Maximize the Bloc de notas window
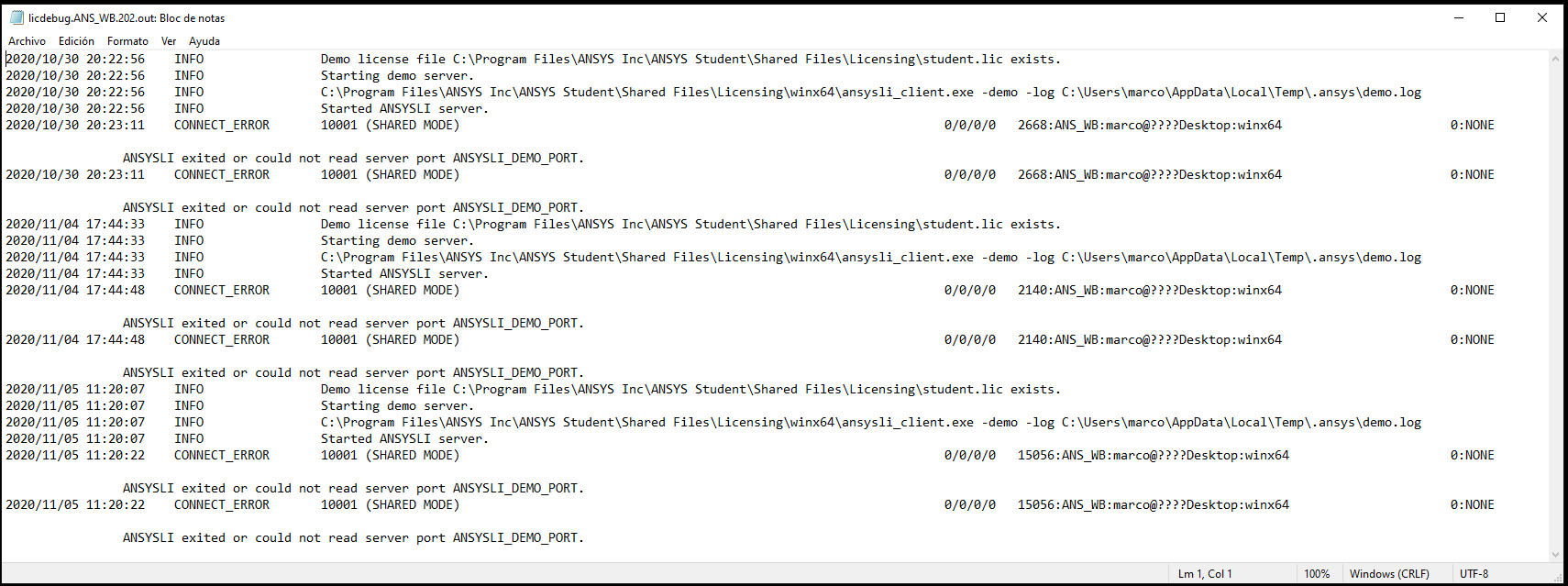The height and width of the screenshot is (586, 1568). (x=1500, y=17)
